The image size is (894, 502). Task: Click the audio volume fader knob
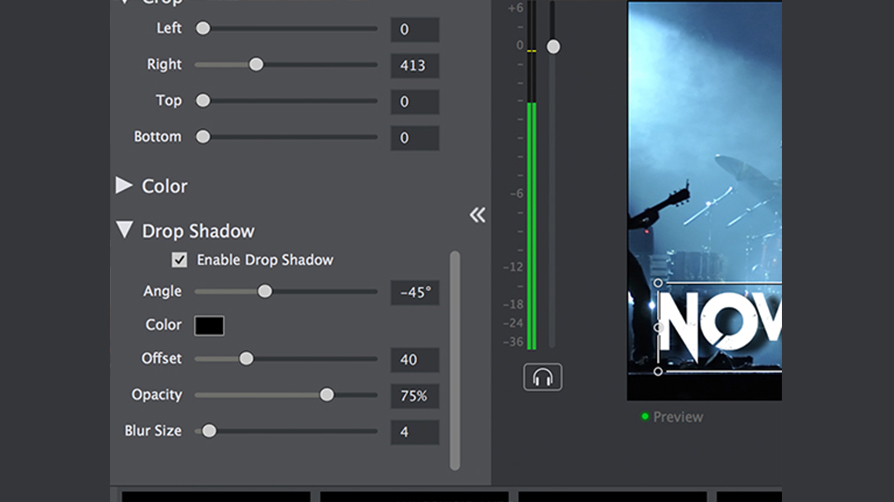pos(553,47)
